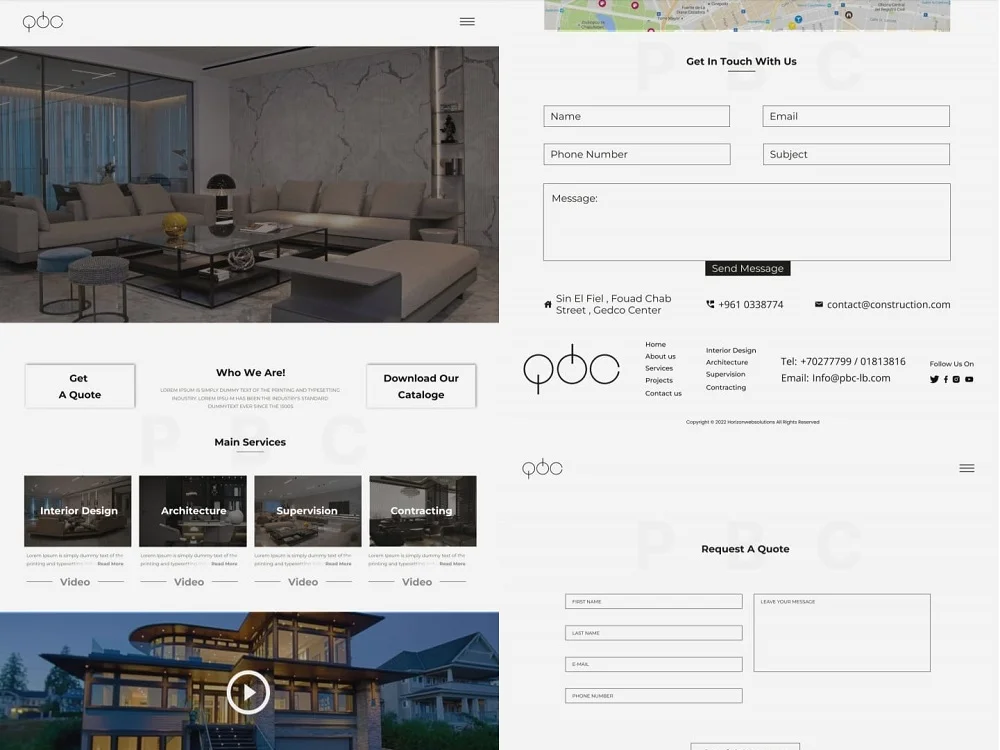Click the Facebook icon in the footer
The width and height of the screenshot is (1000, 750).
point(946,380)
